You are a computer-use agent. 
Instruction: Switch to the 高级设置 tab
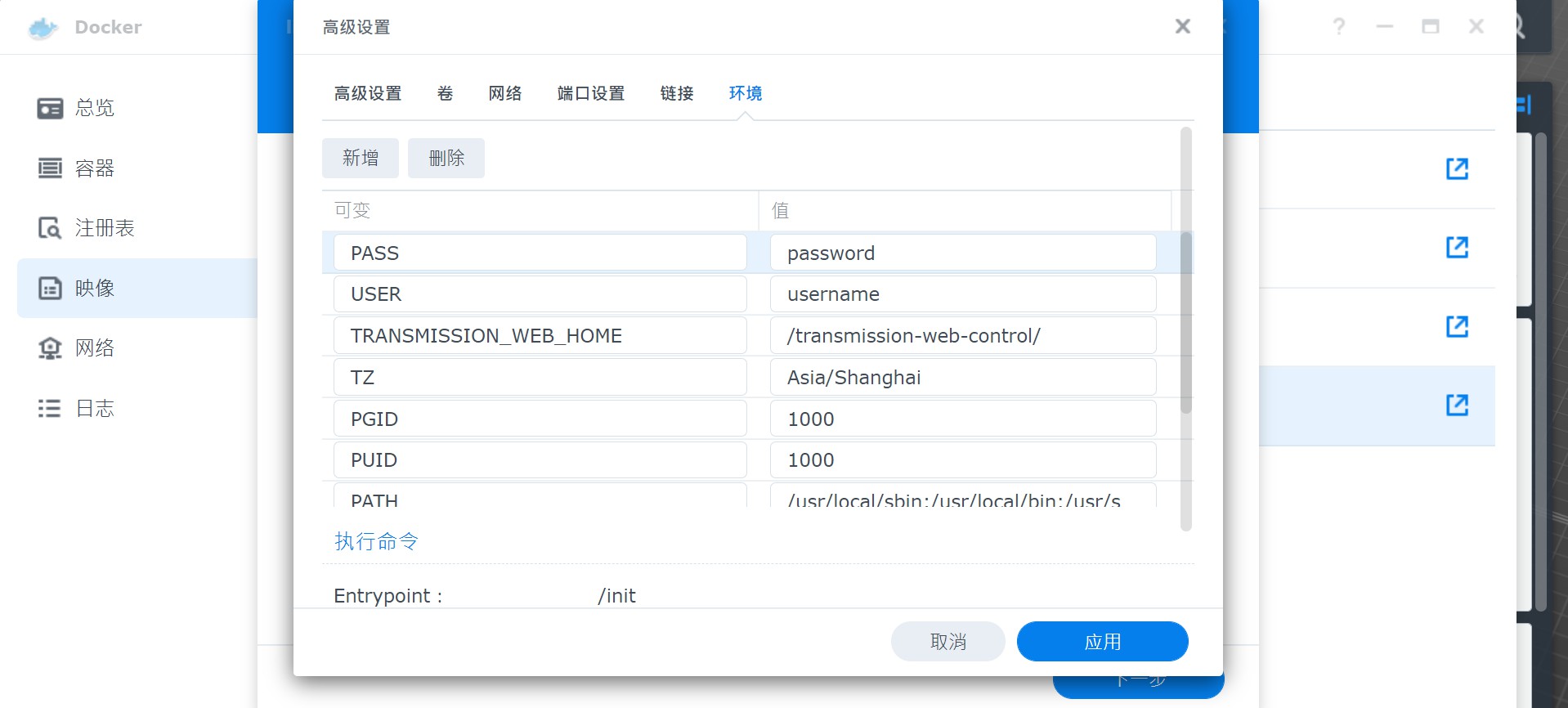tap(368, 93)
